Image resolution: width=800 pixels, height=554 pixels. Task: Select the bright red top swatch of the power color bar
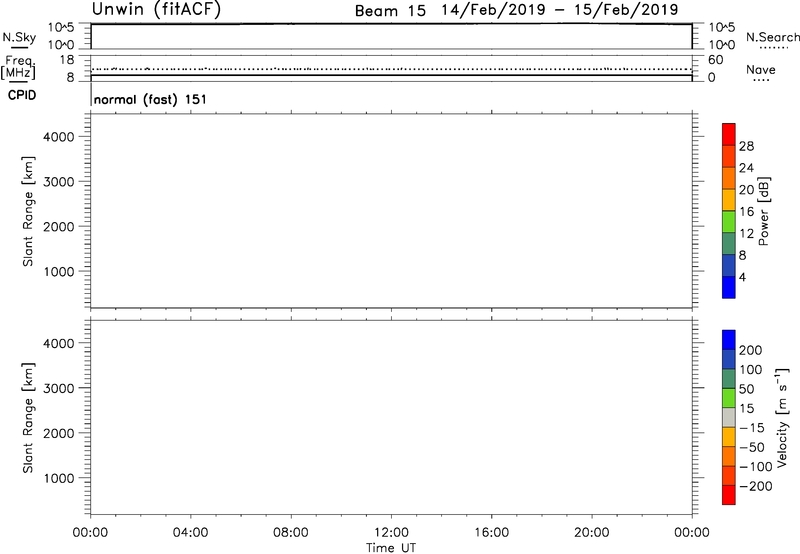point(729,134)
